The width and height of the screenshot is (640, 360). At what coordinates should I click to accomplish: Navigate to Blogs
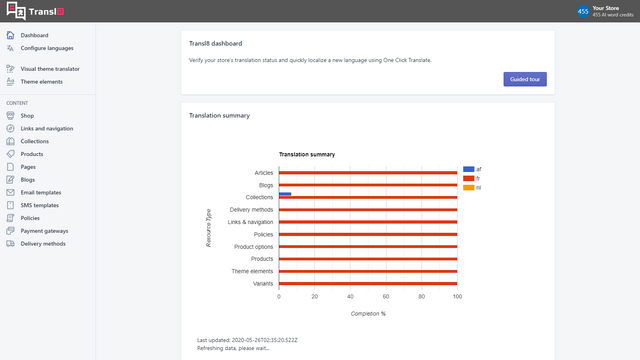click(28, 180)
